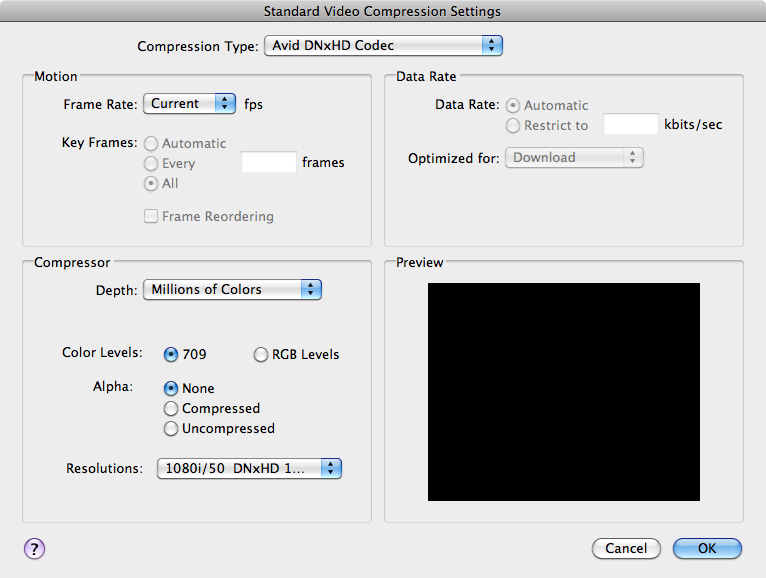Expand the Frame Rate popup menu
The width and height of the screenshot is (766, 578).
[190, 104]
